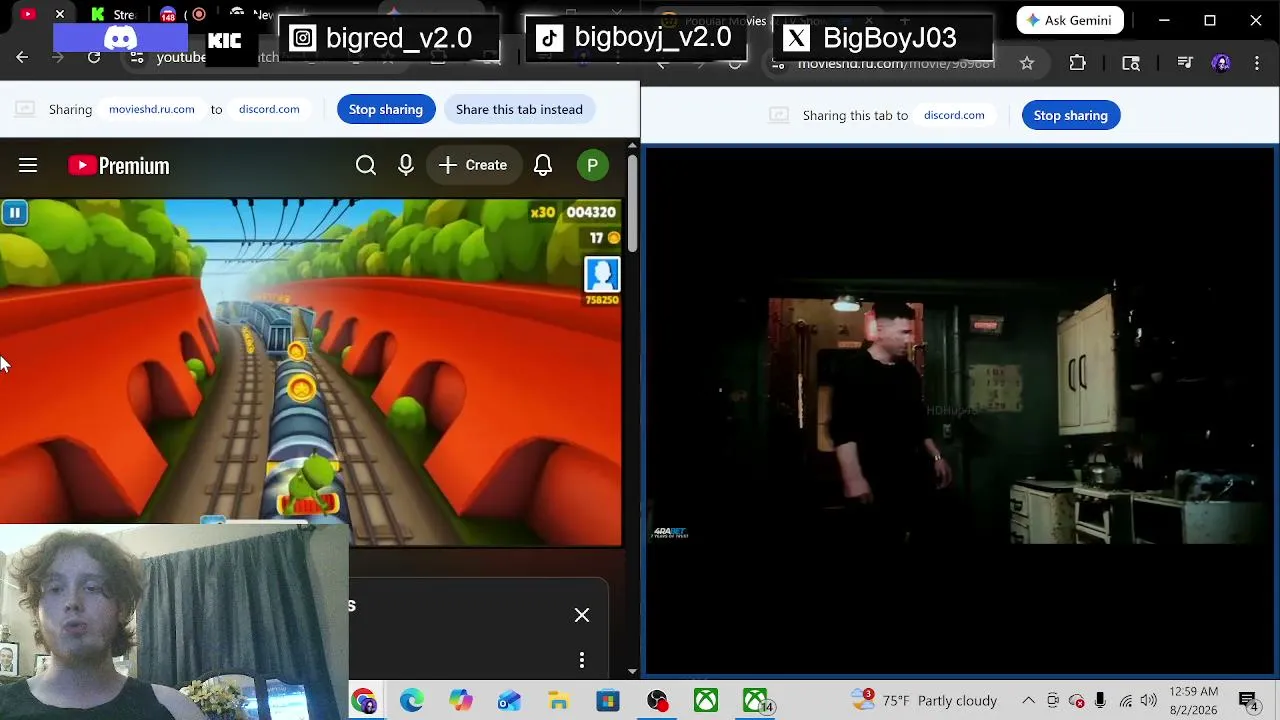This screenshot has height=720, width=1280.
Task: Open the Wi-Fi network tray icon
Action: coord(1126,701)
